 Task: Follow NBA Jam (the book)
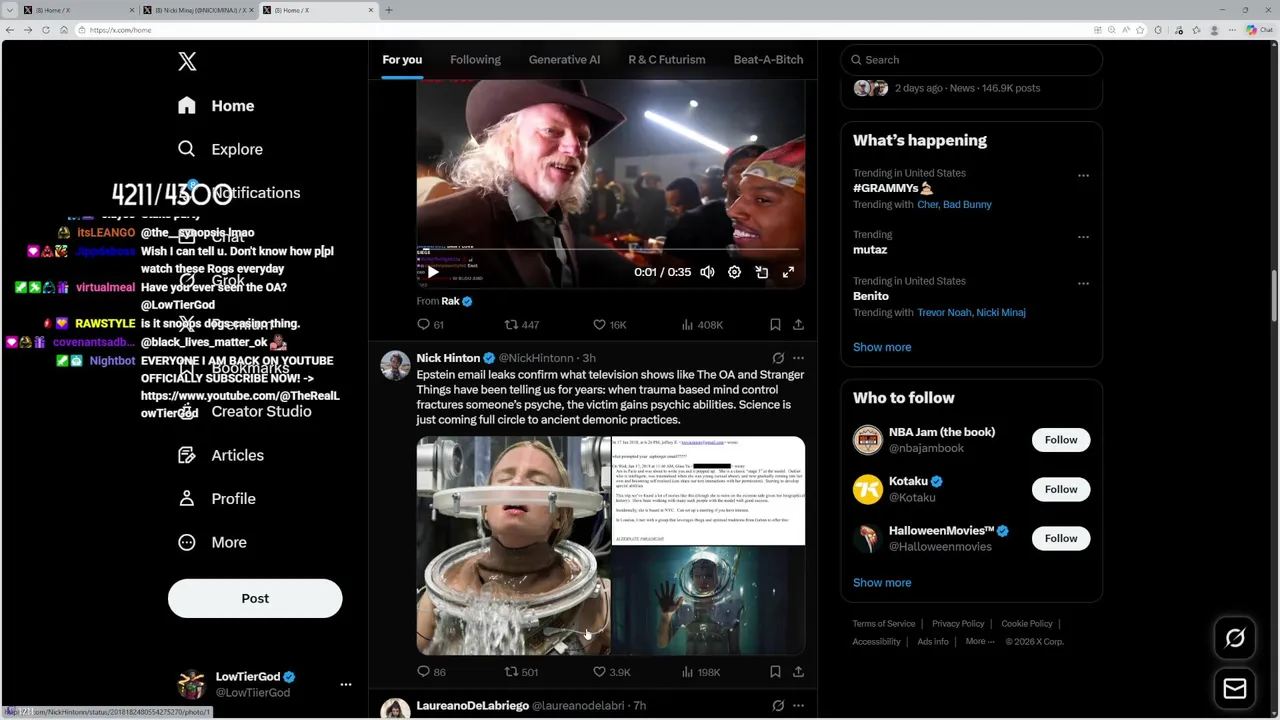(x=1061, y=440)
